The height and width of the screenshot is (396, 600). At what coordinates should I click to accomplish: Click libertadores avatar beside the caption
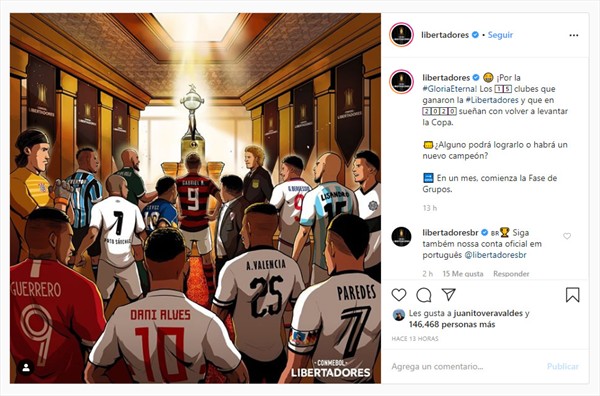coord(401,82)
